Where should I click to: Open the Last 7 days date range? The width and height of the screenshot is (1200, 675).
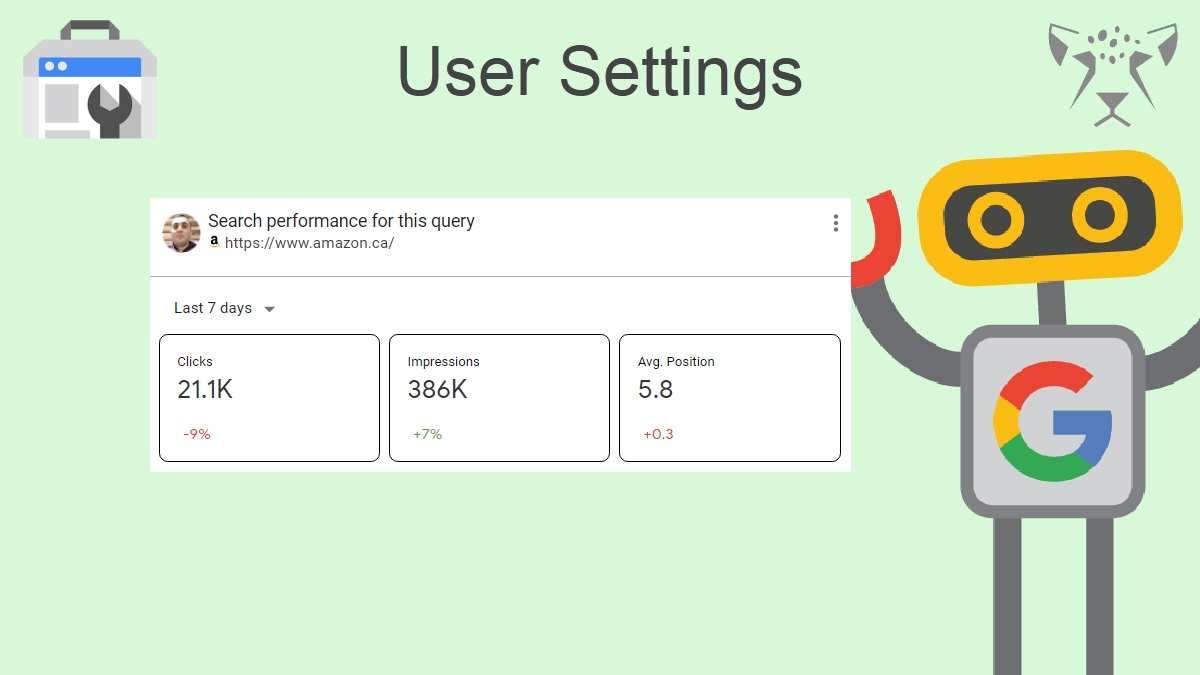click(x=213, y=308)
